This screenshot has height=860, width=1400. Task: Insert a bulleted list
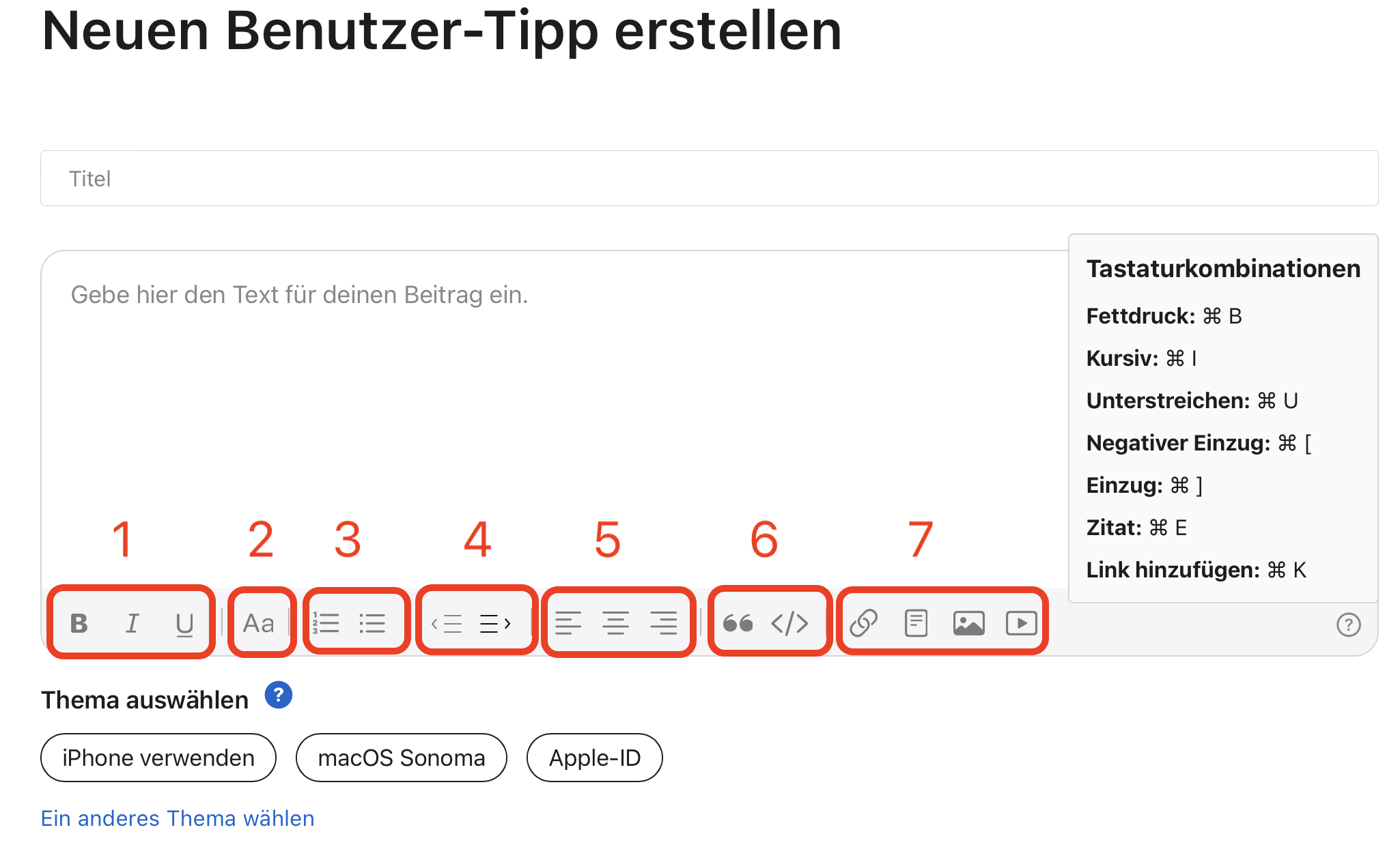click(x=372, y=623)
